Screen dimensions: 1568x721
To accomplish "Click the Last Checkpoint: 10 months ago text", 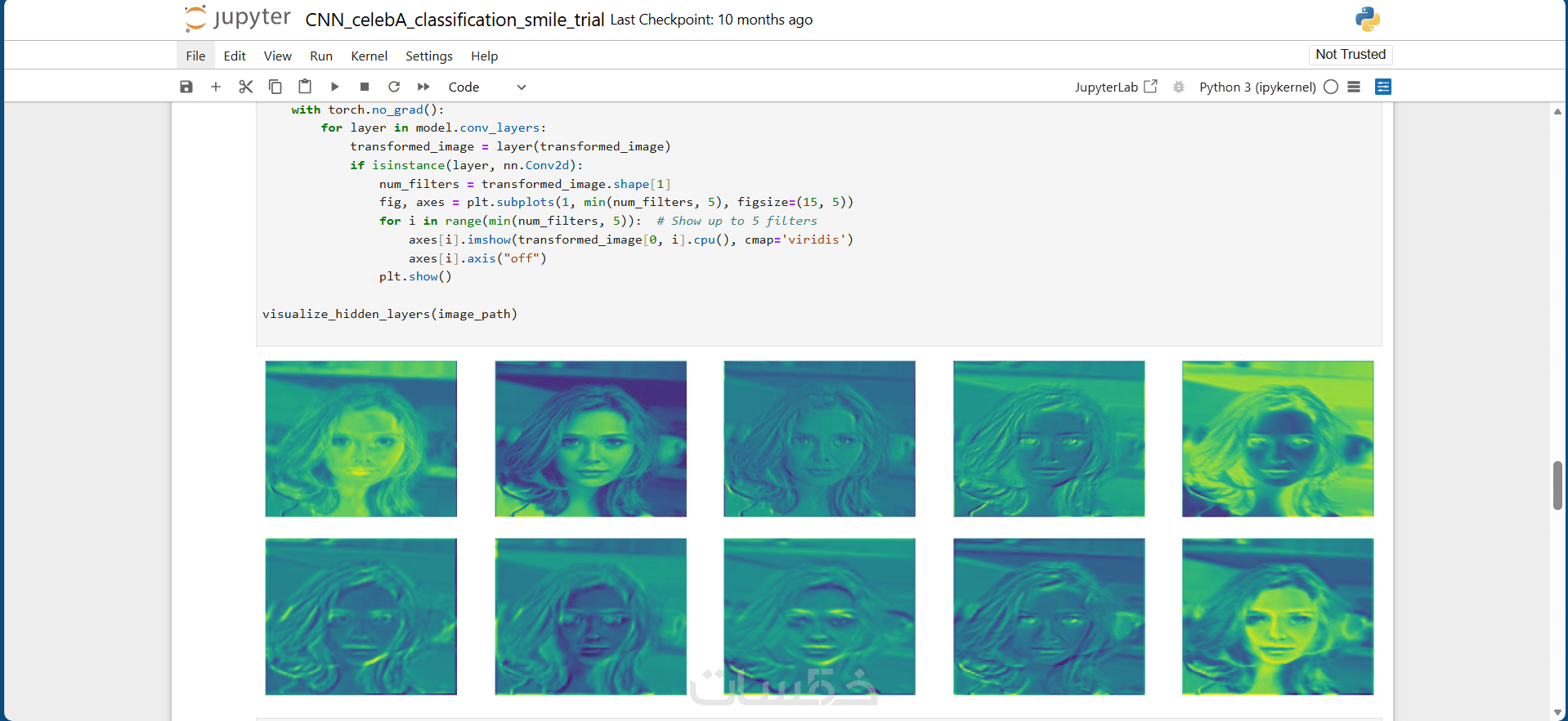I will click(711, 20).
